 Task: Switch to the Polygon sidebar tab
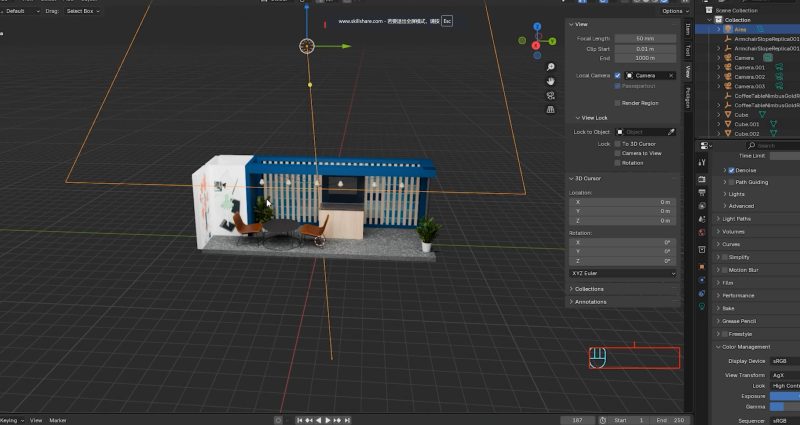pos(688,97)
